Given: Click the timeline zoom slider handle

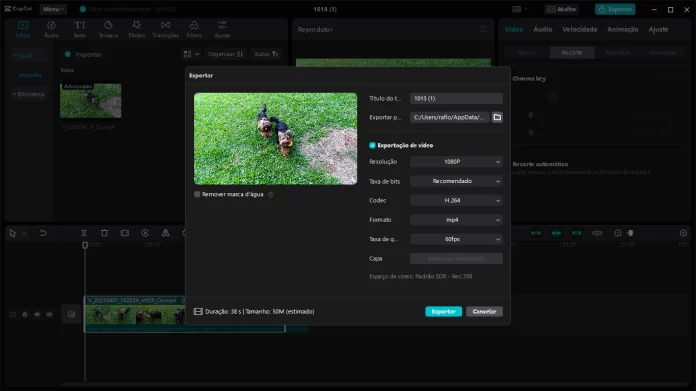Looking at the screenshot, I should 630,233.
